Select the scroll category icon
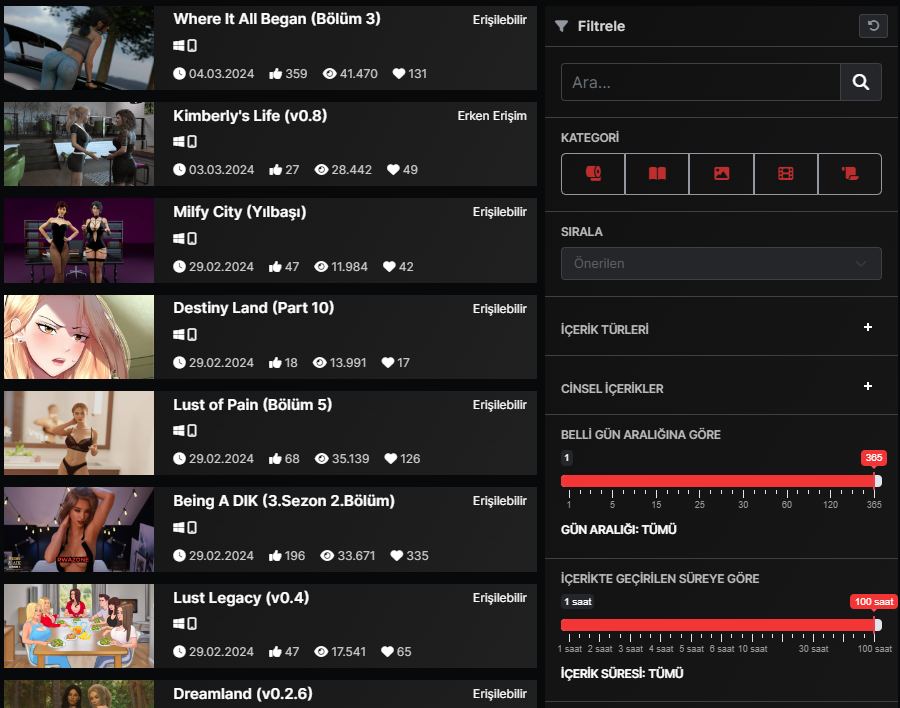Image resolution: width=900 pixels, height=708 pixels. pos(849,173)
